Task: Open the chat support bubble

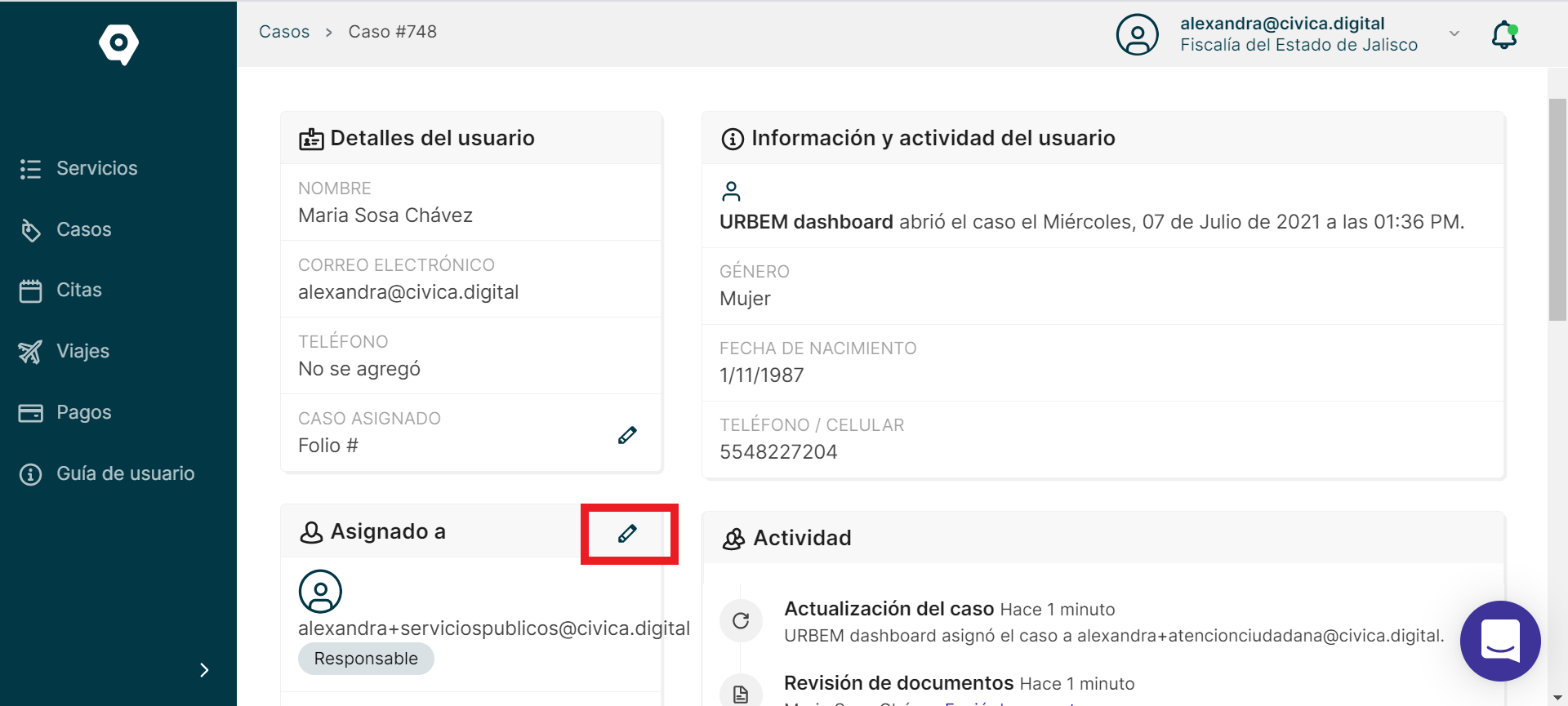Action: click(x=1500, y=641)
